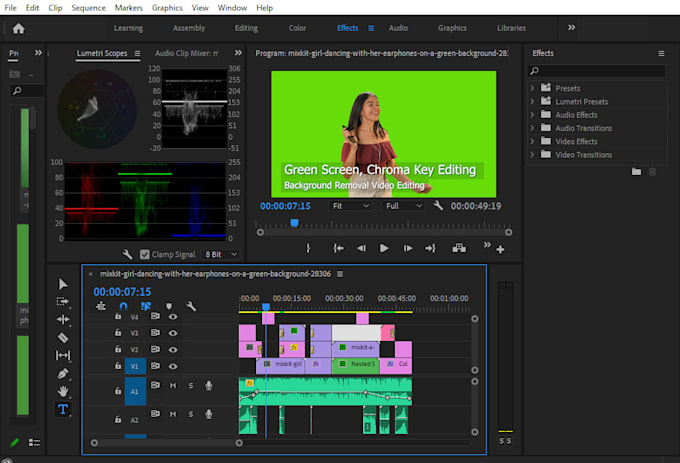Select the Ripple Edit tool
The image size is (680, 463).
point(63,320)
